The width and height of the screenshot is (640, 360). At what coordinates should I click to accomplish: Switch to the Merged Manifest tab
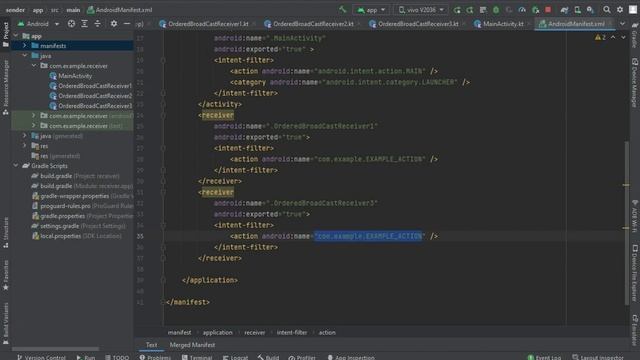click(192, 345)
